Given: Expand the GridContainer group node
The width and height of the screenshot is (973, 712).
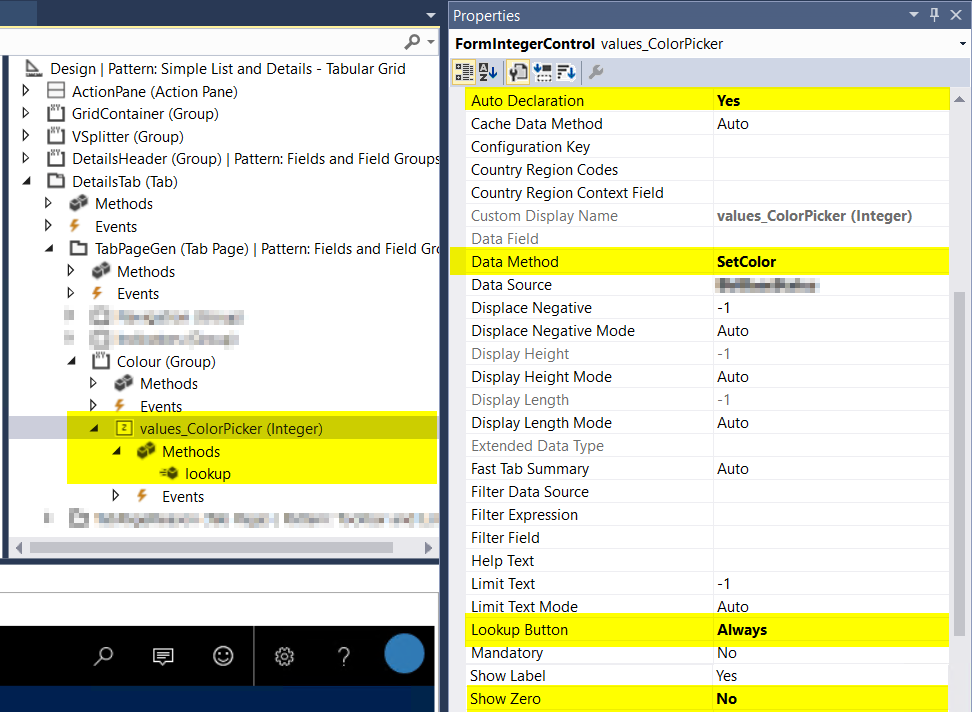Looking at the screenshot, I should tap(25, 113).
